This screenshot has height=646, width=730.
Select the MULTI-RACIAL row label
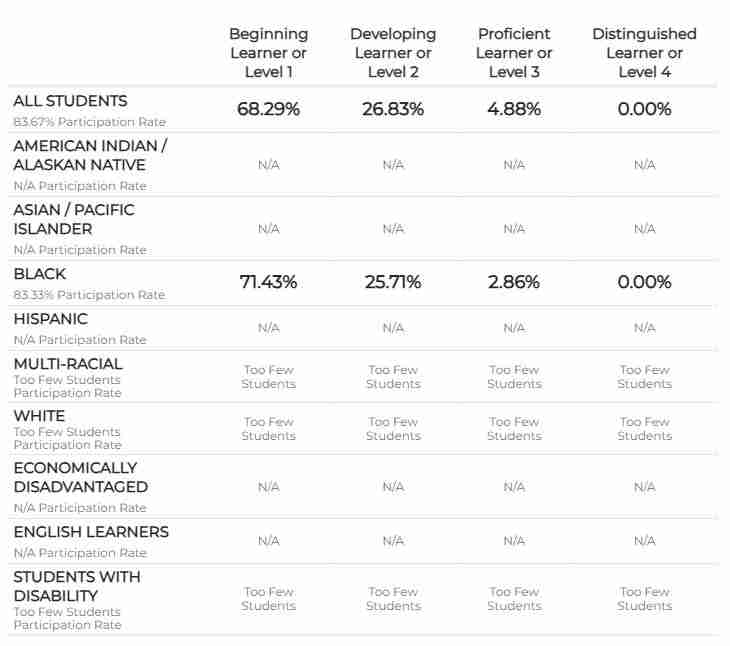point(68,364)
